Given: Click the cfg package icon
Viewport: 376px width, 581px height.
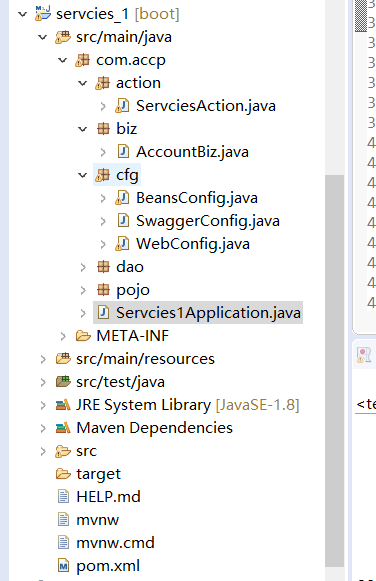Looking at the screenshot, I should click(103, 175).
